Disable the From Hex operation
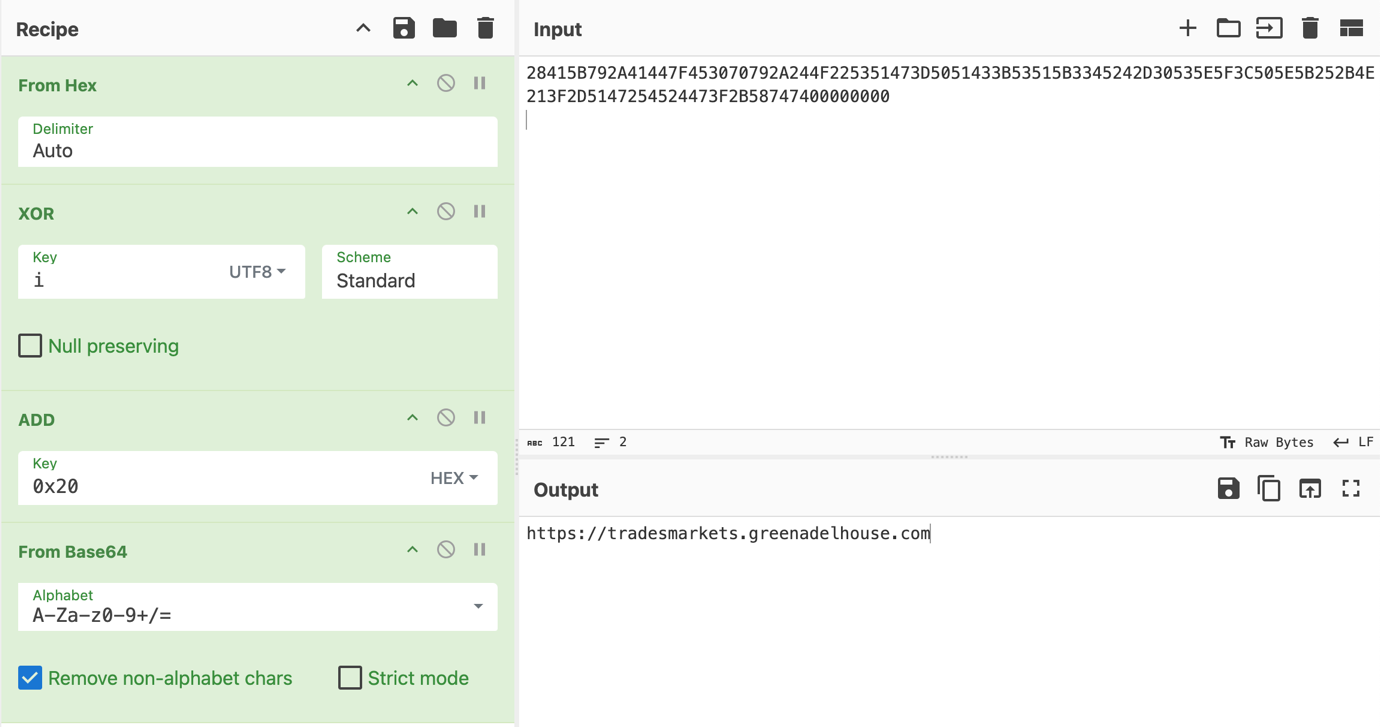Screen dimensions: 1380x727 tap(446, 84)
